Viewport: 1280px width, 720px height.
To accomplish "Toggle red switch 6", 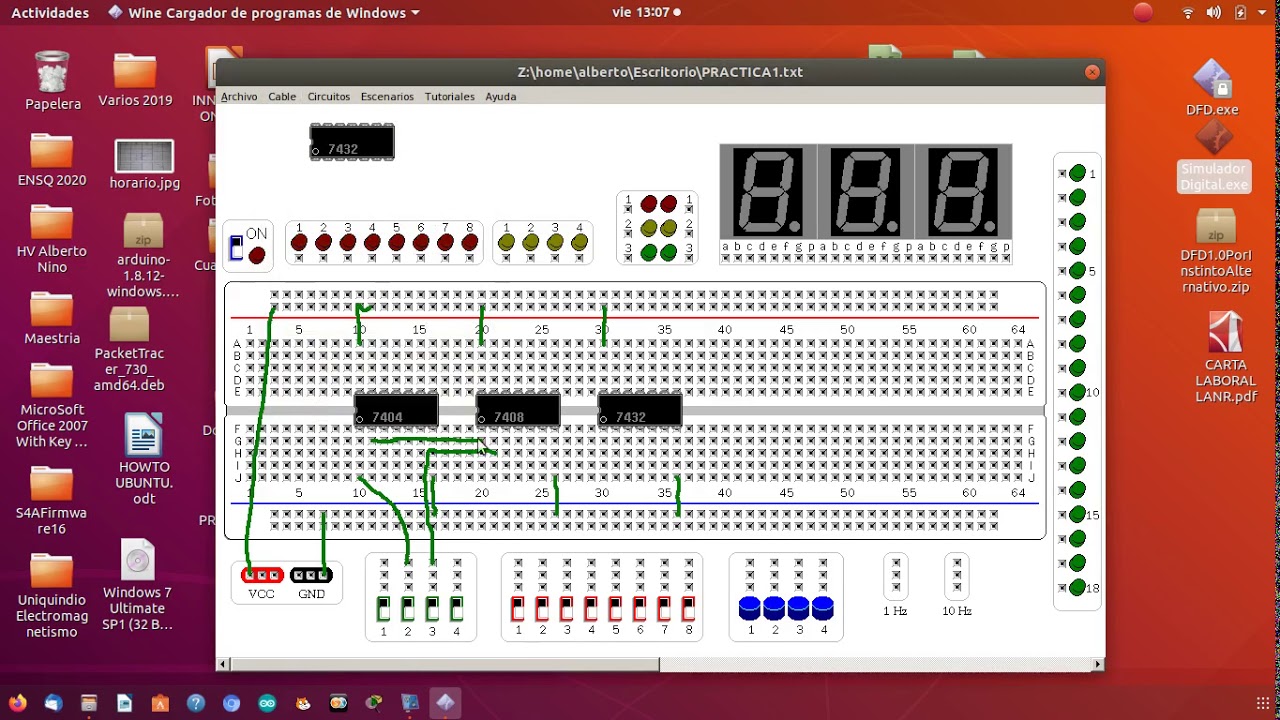I will click(x=640, y=608).
